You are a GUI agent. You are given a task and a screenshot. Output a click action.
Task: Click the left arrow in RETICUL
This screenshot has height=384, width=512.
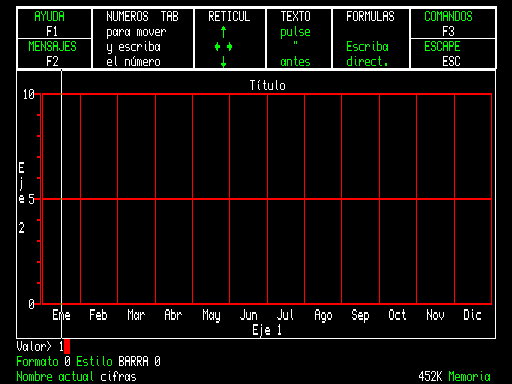click(x=217, y=47)
